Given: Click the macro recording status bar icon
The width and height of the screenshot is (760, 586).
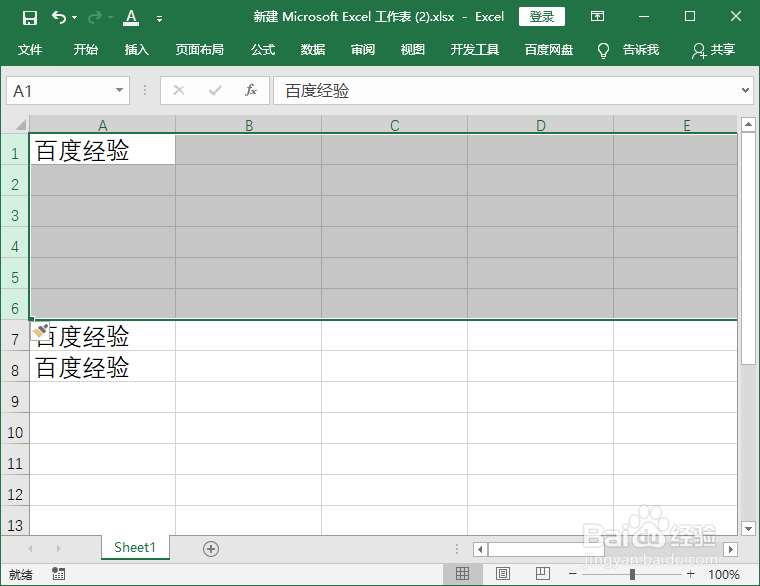Looking at the screenshot, I should tap(59, 574).
